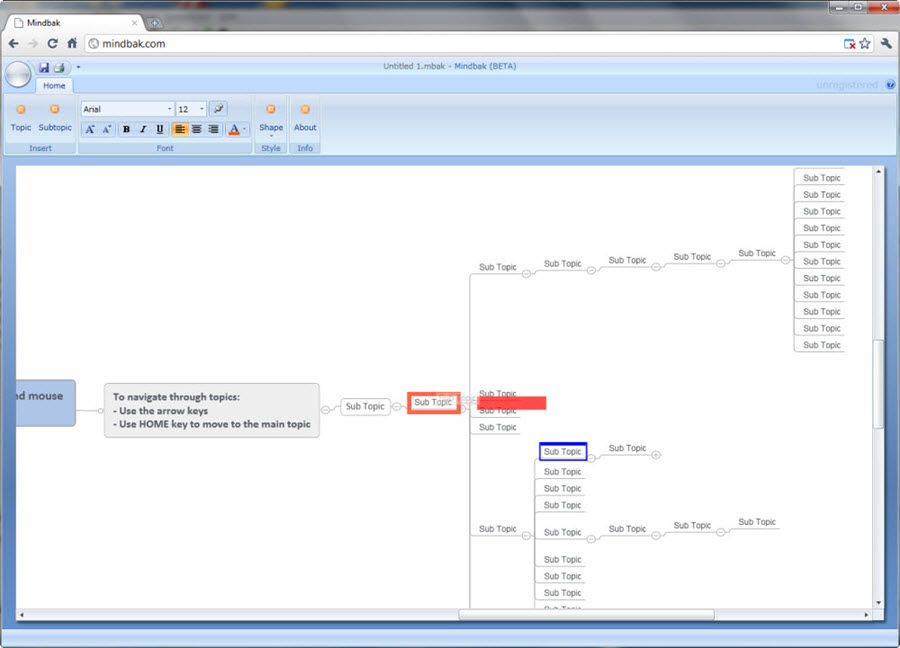The width and height of the screenshot is (900, 648).
Task: Toggle italic formatting
Action: (x=143, y=129)
